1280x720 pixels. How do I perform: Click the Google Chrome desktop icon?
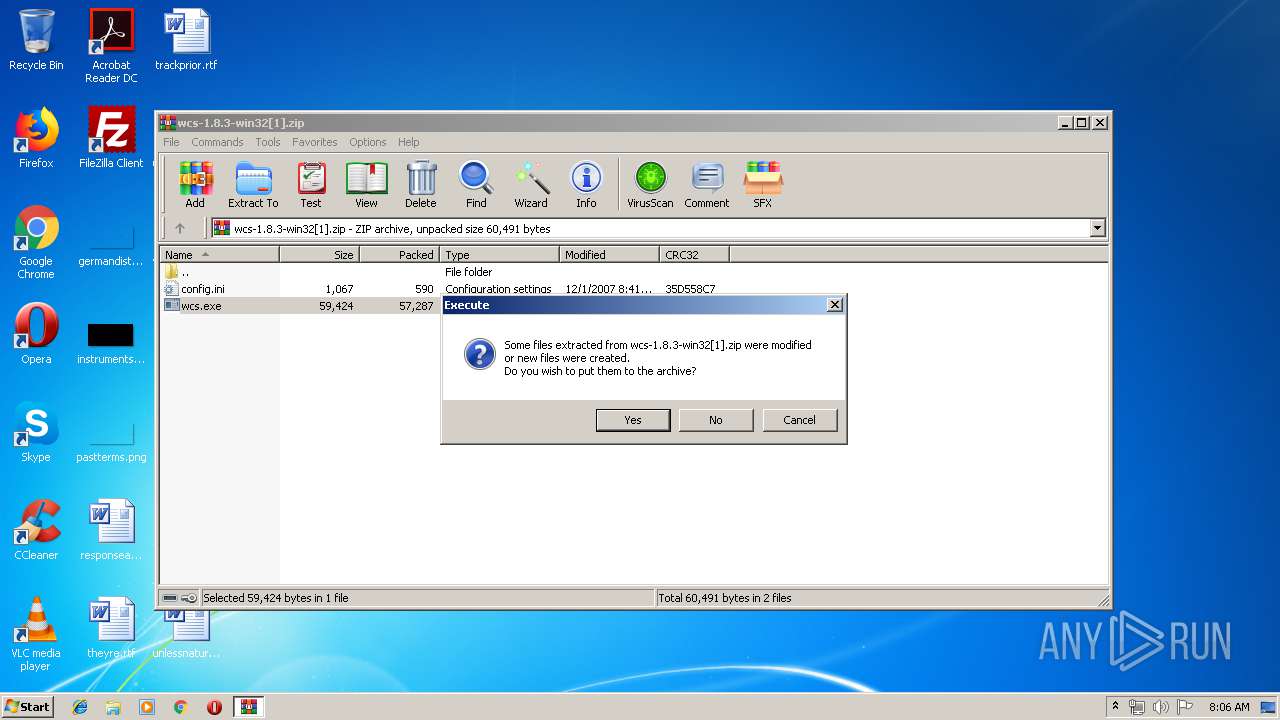[x=36, y=242]
